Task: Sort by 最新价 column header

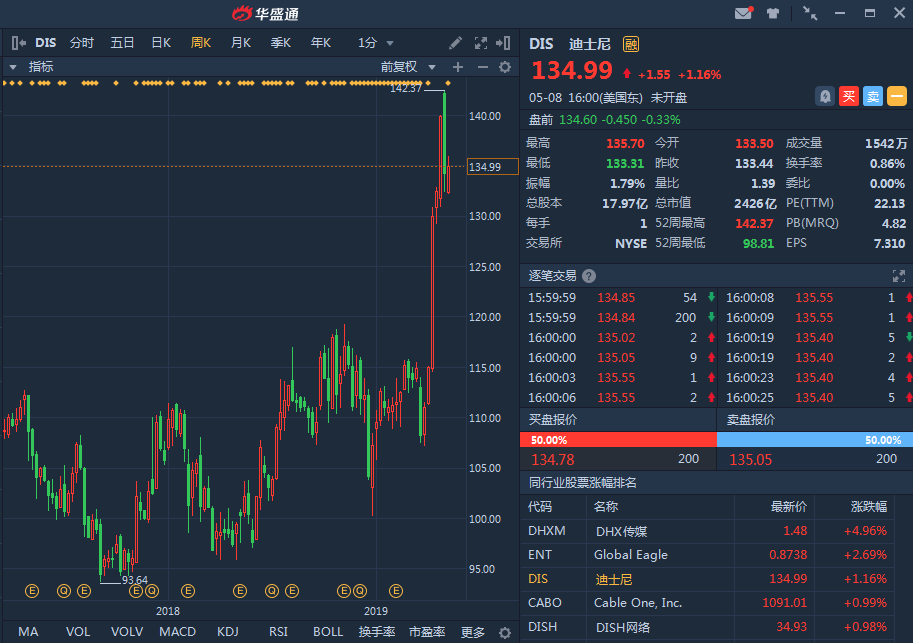Action: point(788,507)
